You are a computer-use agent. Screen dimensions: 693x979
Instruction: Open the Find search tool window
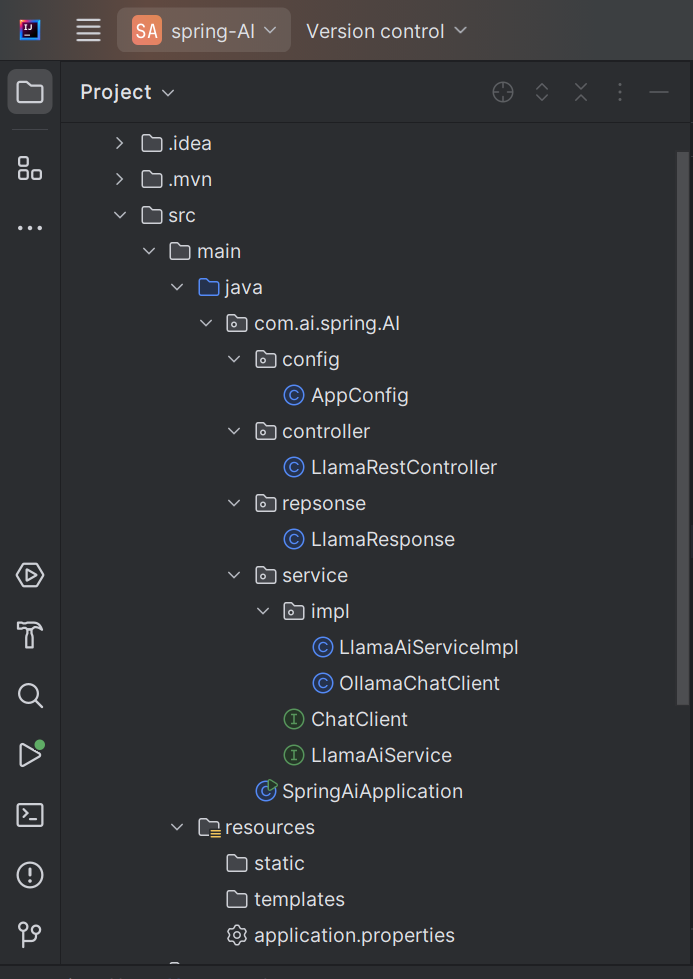coord(29,695)
